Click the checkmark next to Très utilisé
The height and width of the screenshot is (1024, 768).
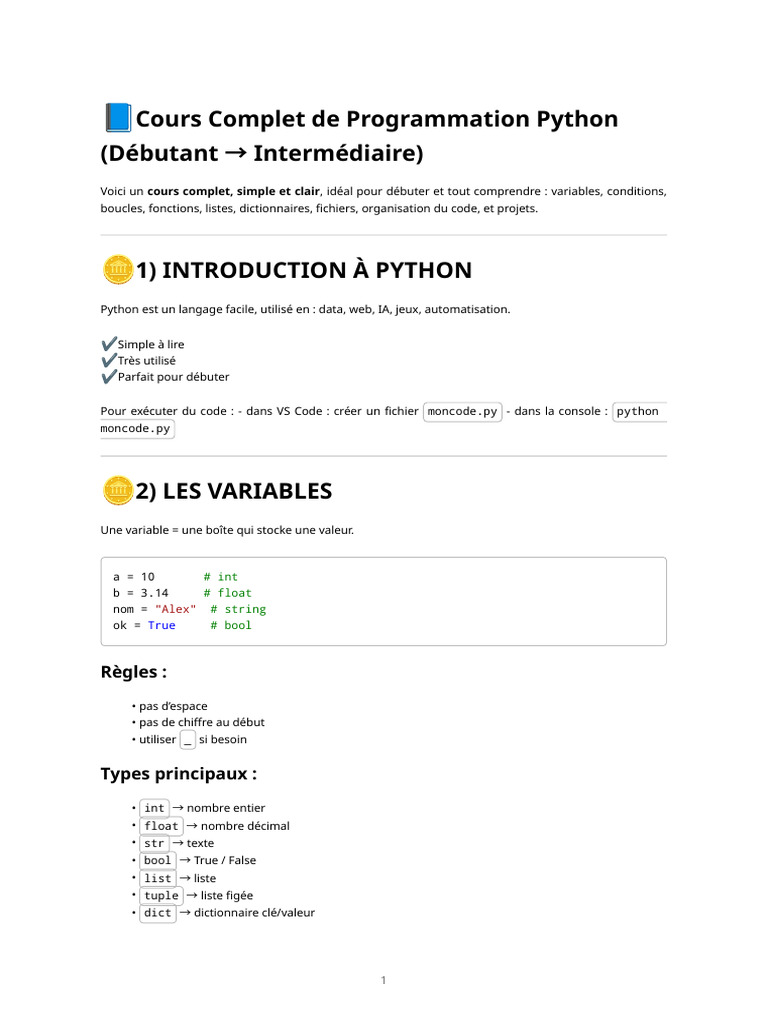pos(109,360)
